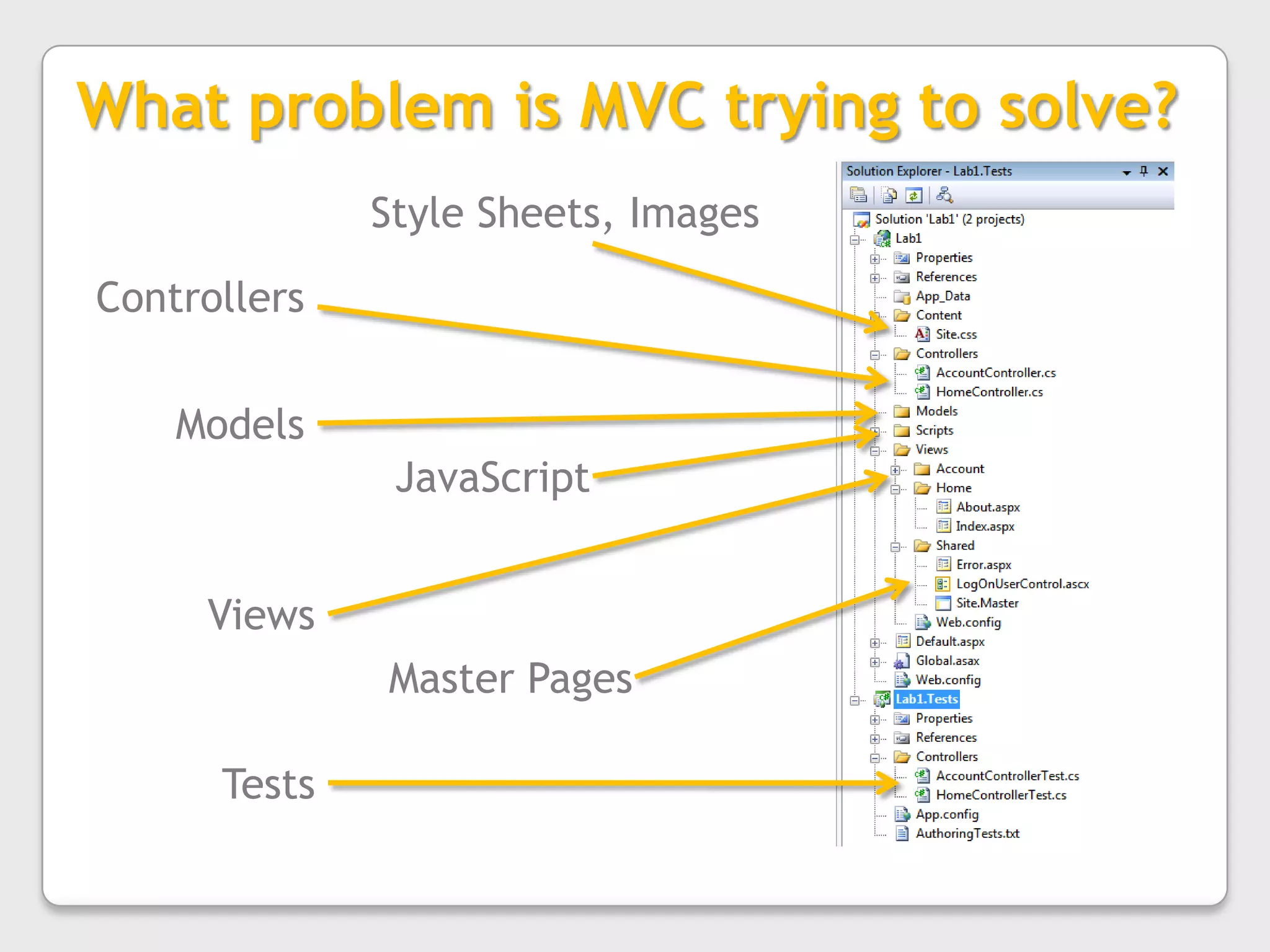Select the Site.css stylesheet file icon
This screenshot has height=952, width=1270.
[x=922, y=334]
